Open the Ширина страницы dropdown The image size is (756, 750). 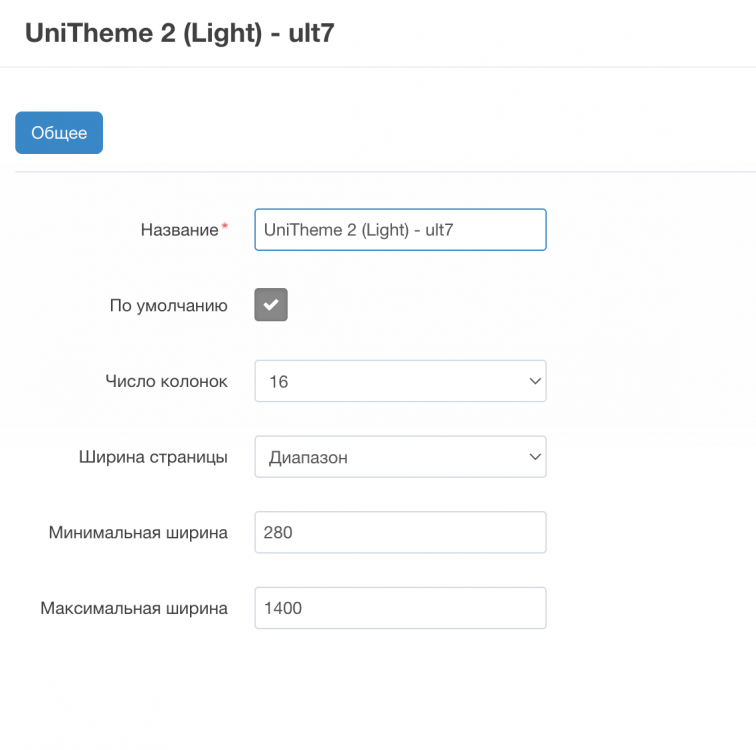400,457
